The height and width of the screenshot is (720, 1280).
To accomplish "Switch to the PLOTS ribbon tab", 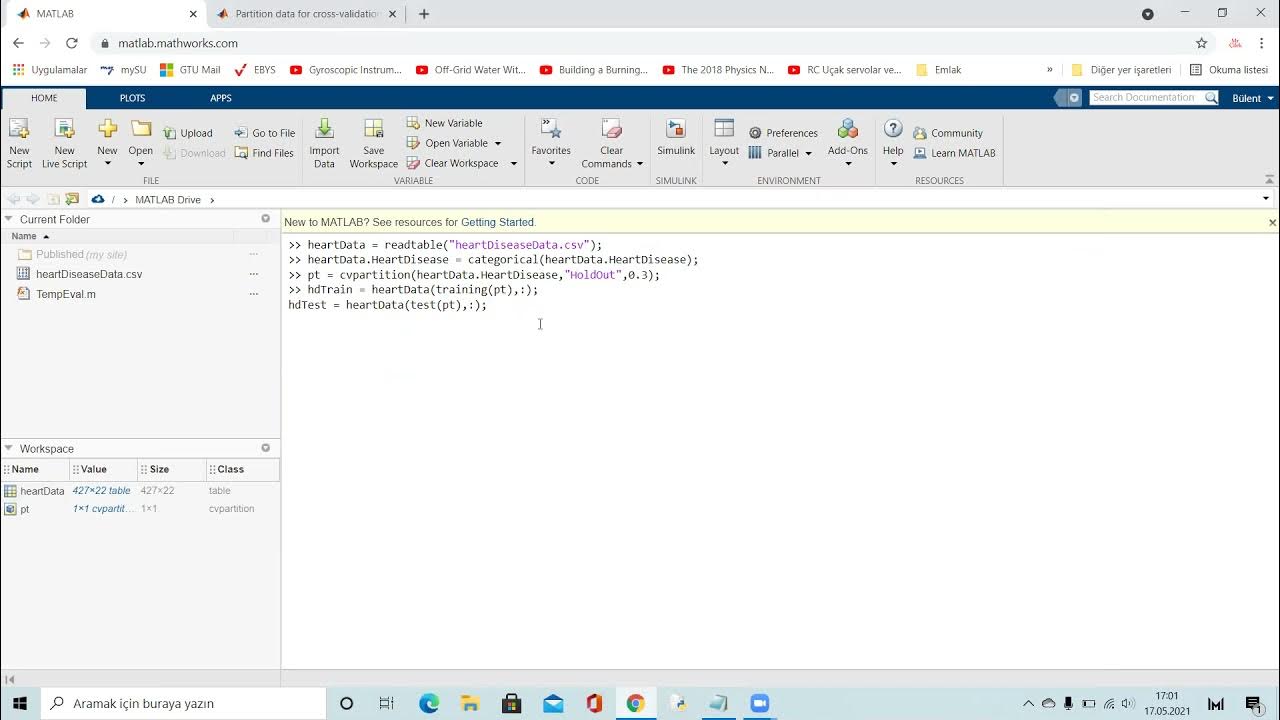I will (132, 98).
